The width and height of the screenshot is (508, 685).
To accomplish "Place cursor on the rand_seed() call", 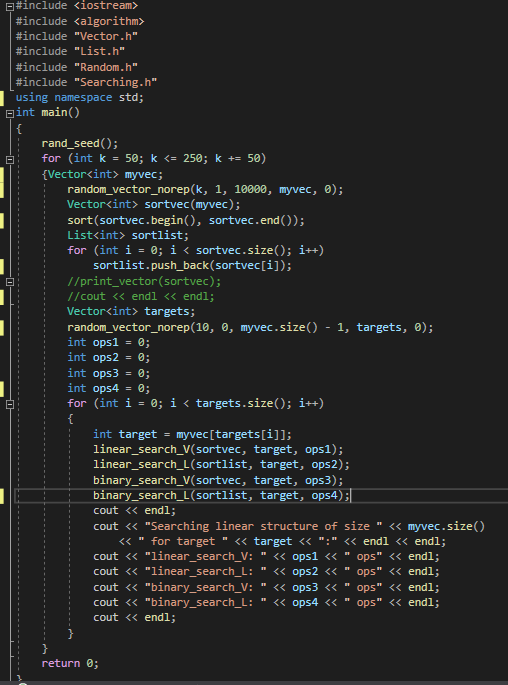I will [x=79, y=143].
